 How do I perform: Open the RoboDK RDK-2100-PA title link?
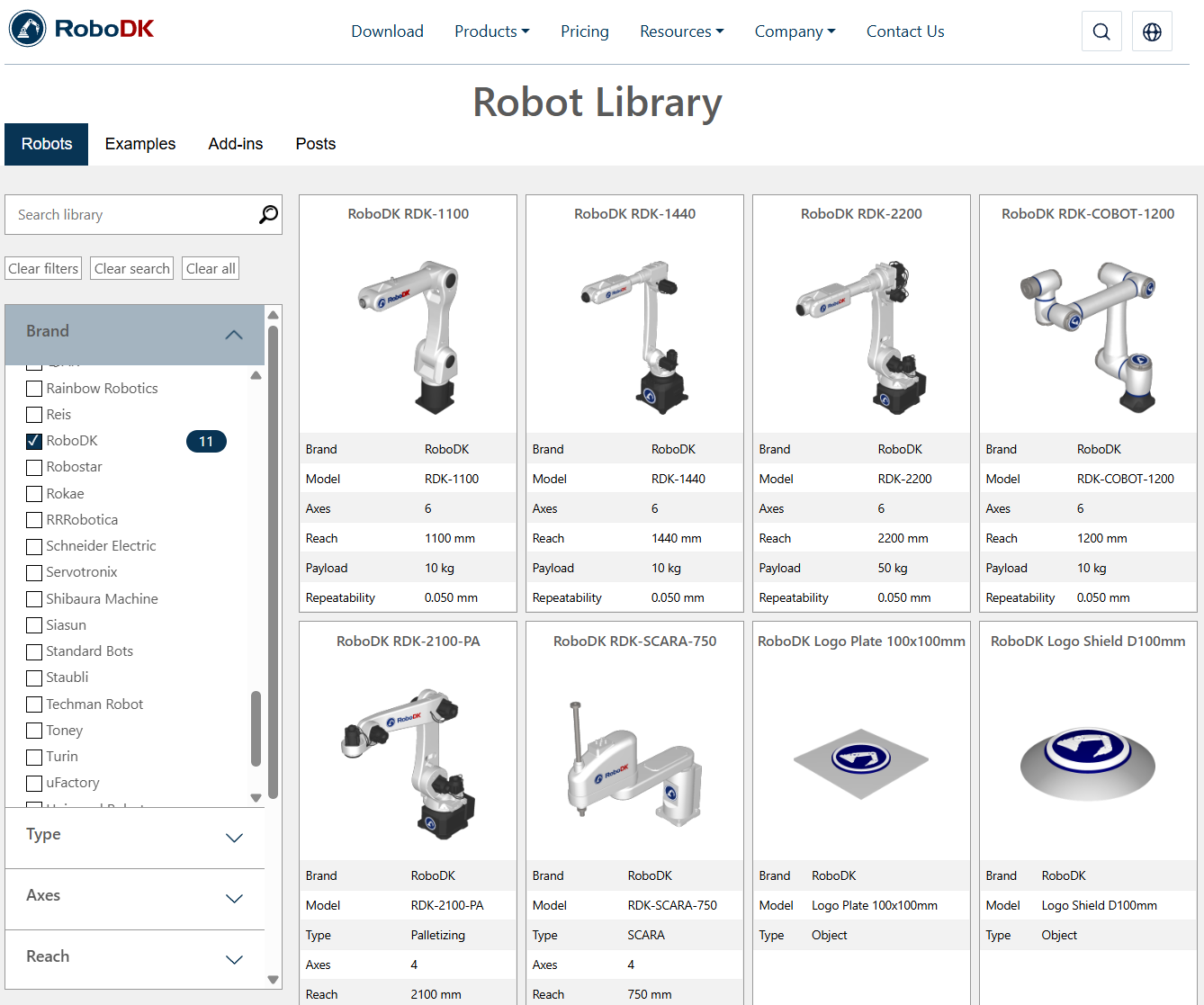pos(409,642)
